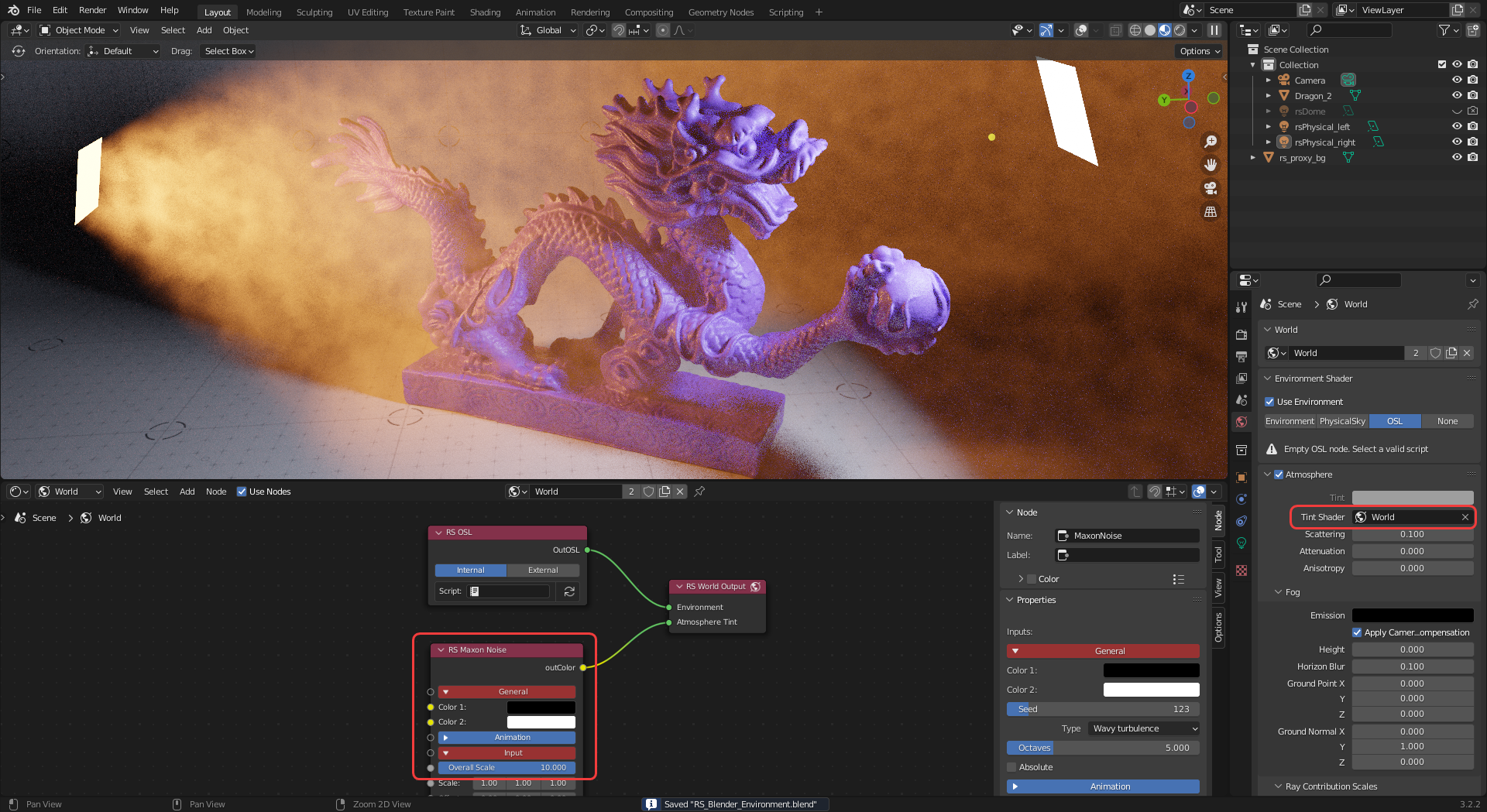Open Object properties tab (orange square icon)
Viewport: 1487px width, 812px height.
[1241, 478]
